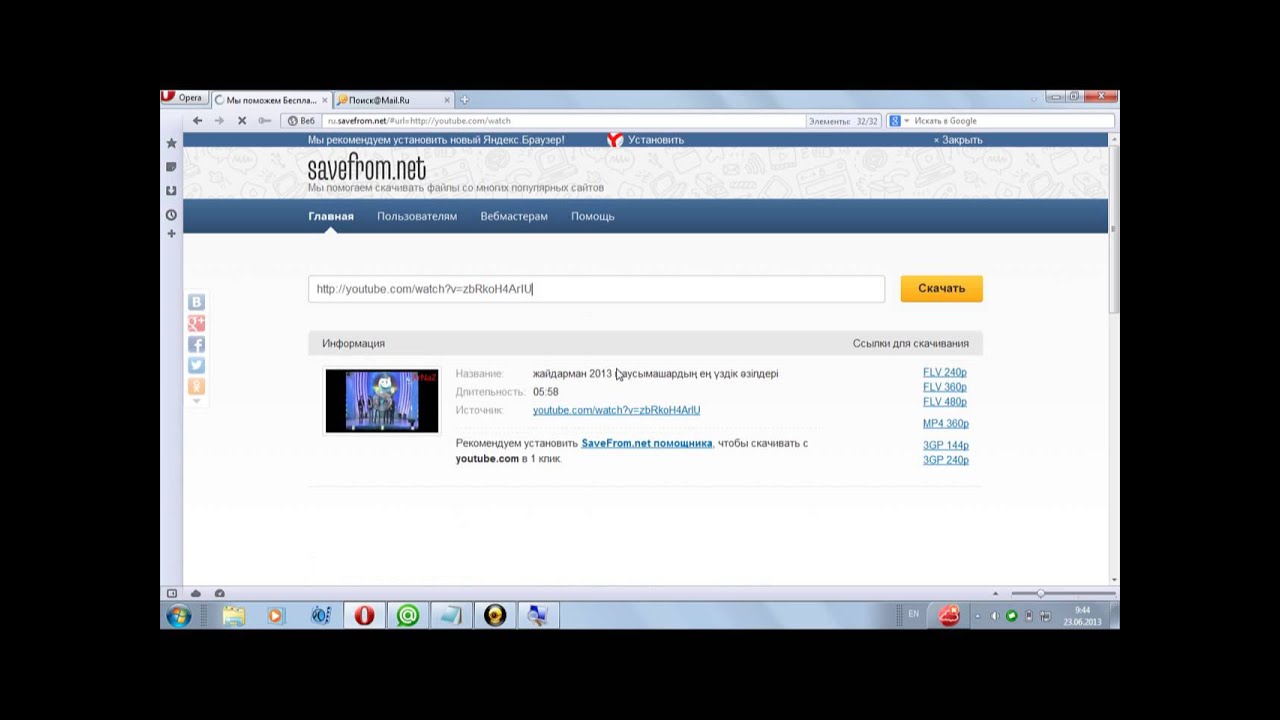Viewport: 1280px width, 720px height.
Task: Open the AIMP player taskbar icon
Action: (495, 616)
